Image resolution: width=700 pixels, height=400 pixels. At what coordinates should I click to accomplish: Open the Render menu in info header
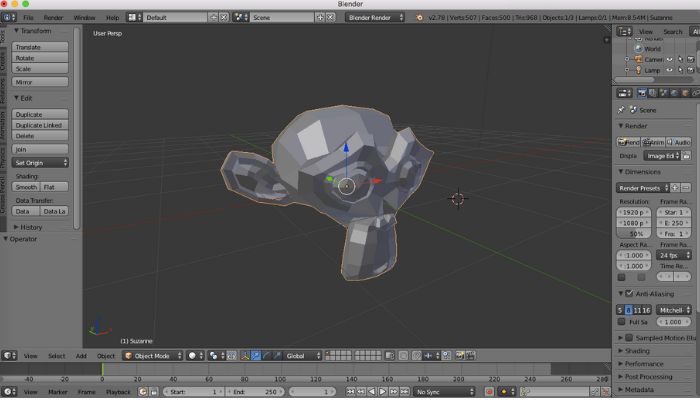pyautogui.click(x=53, y=18)
